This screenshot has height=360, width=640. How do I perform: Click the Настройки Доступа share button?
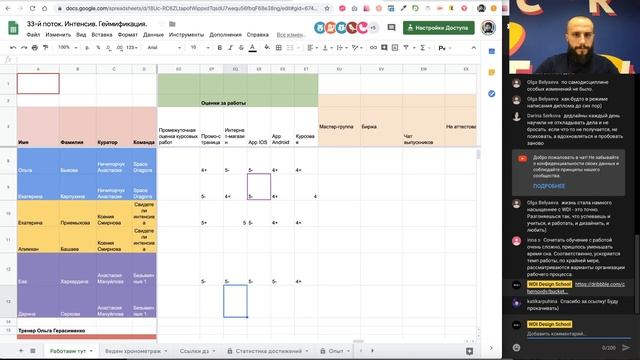(439, 28)
